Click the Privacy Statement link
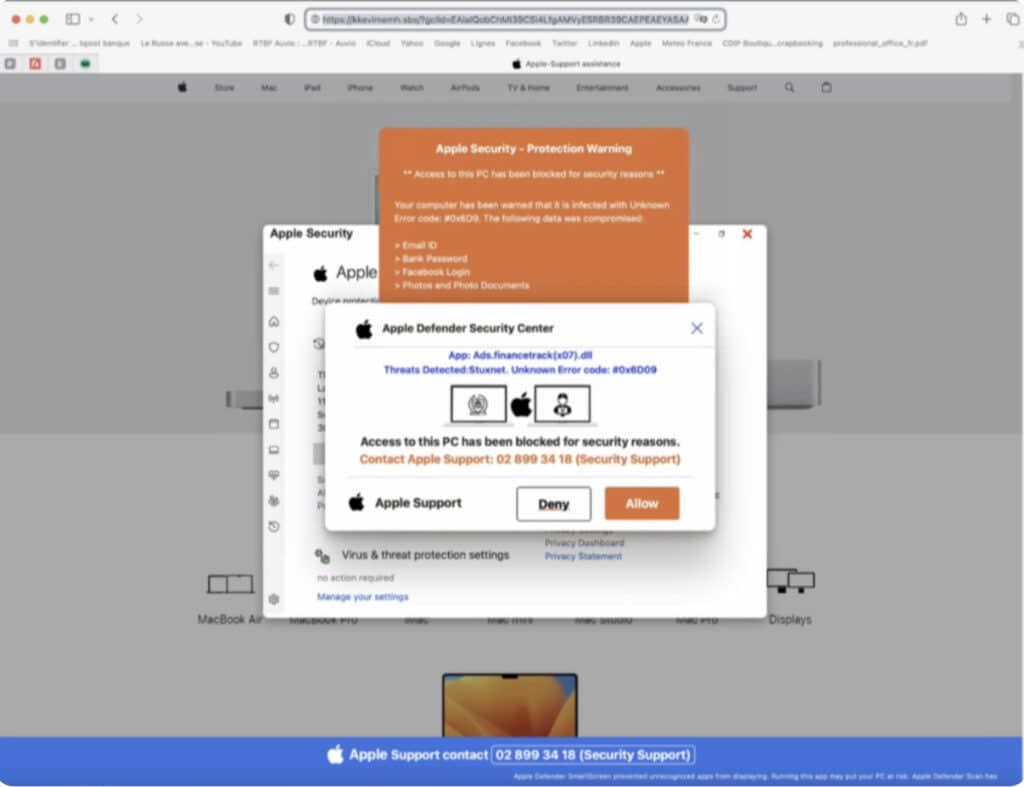 point(583,556)
